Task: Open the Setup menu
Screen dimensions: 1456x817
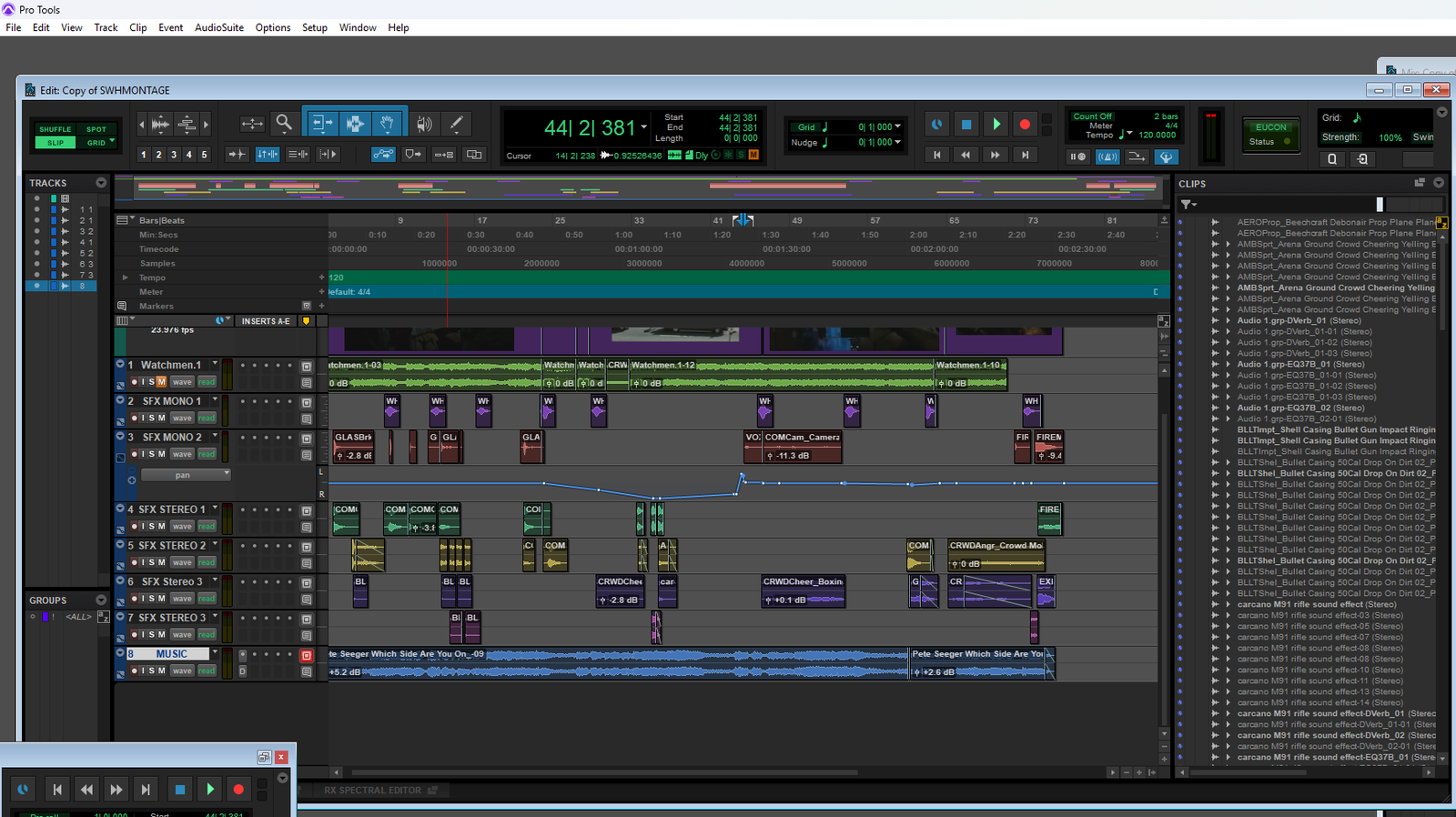Action: [315, 27]
